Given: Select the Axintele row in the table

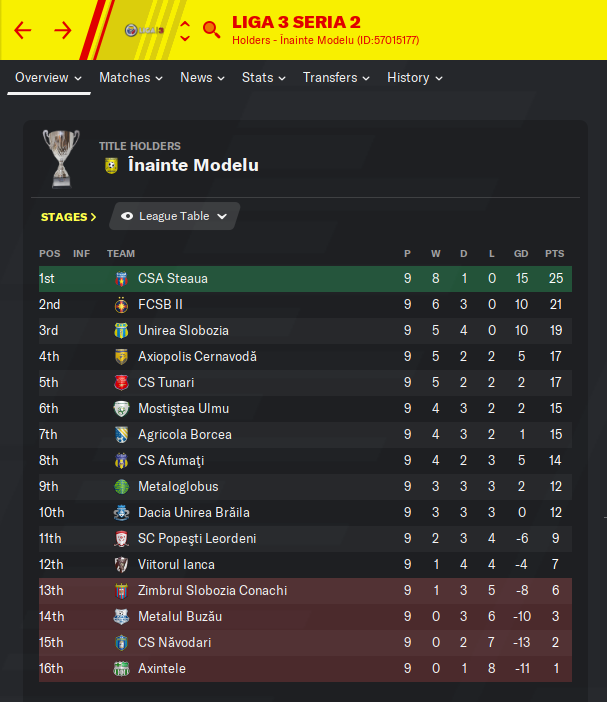Looking at the screenshot, I should point(305,669).
